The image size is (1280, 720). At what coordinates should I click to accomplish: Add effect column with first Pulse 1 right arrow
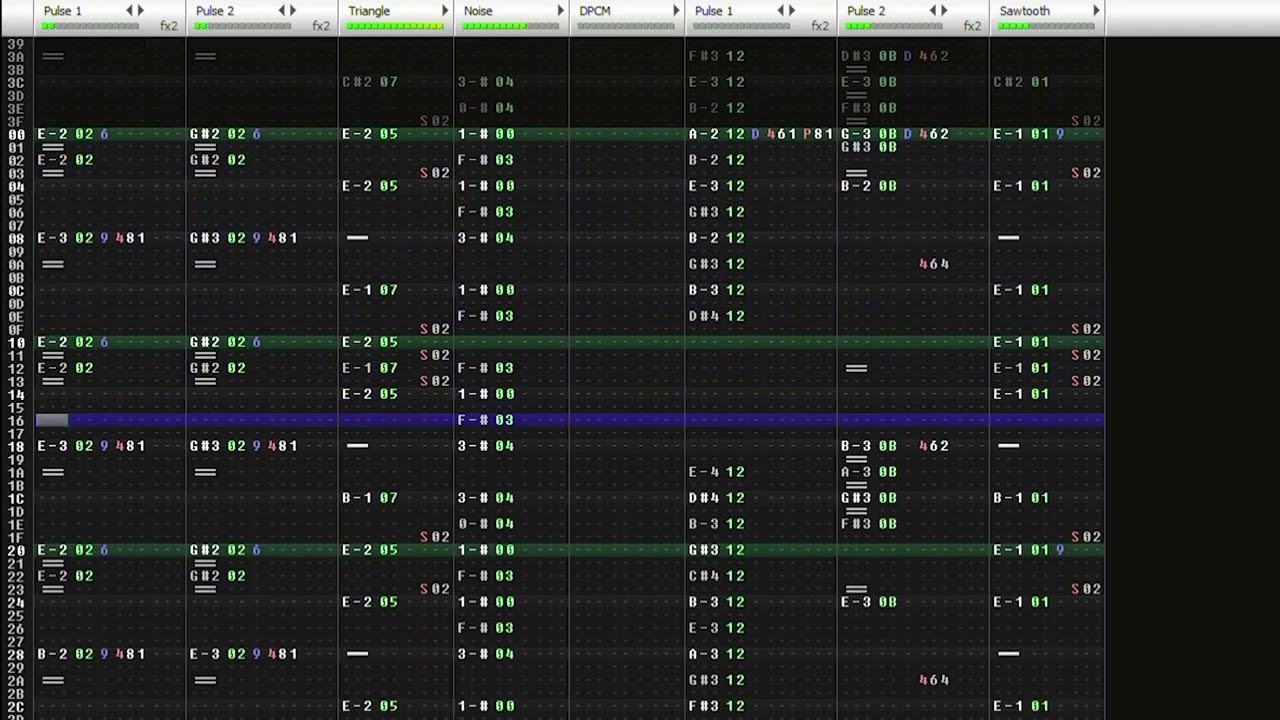(x=141, y=11)
